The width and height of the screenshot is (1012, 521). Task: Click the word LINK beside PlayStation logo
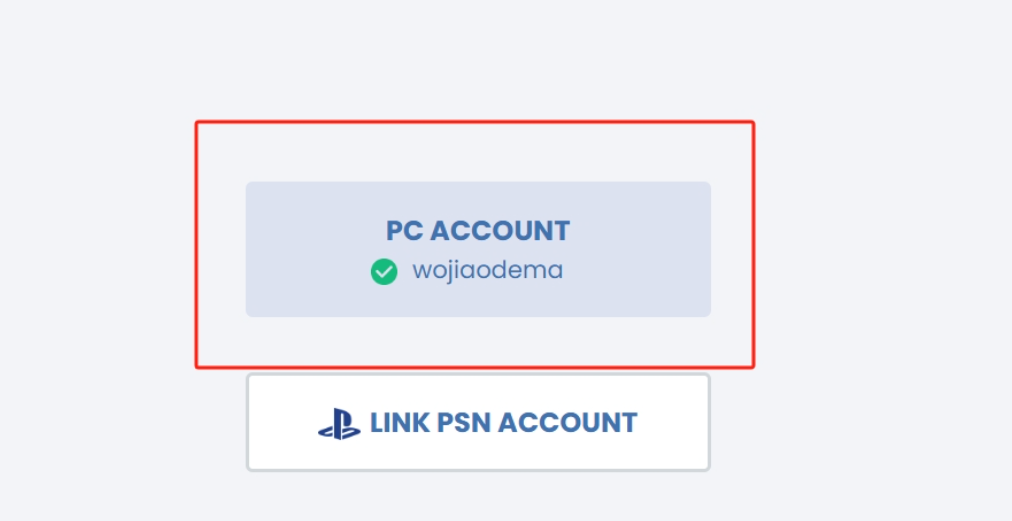coord(400,423)
